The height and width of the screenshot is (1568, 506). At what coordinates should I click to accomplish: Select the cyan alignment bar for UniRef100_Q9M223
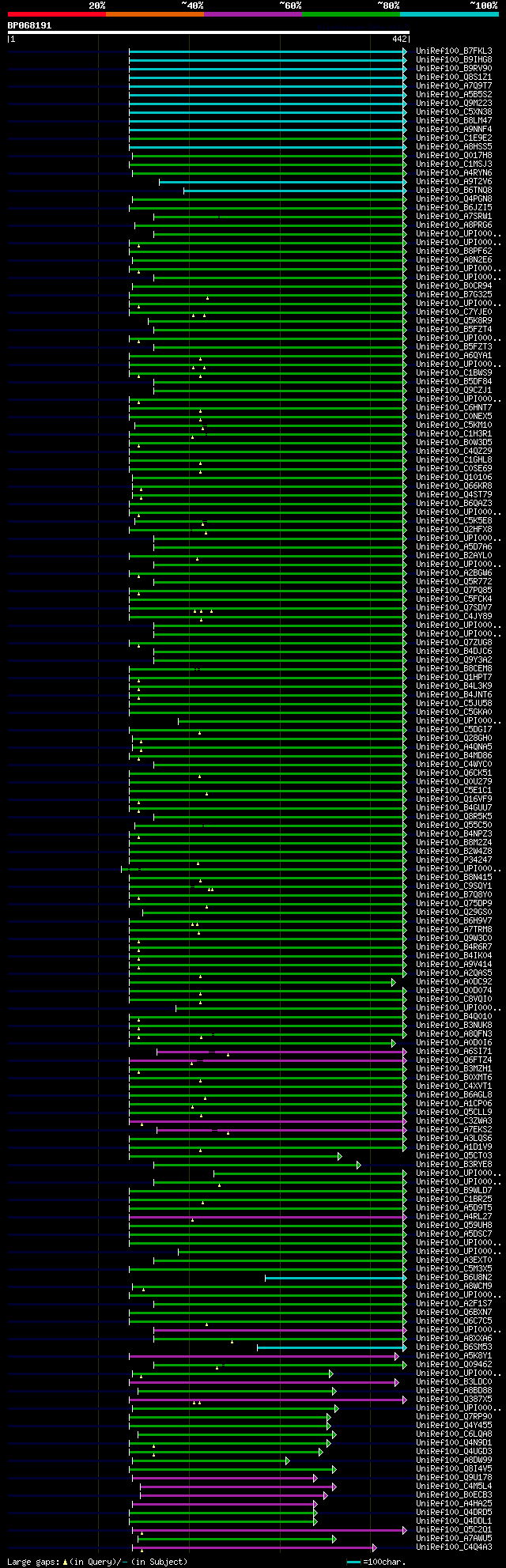268,104
